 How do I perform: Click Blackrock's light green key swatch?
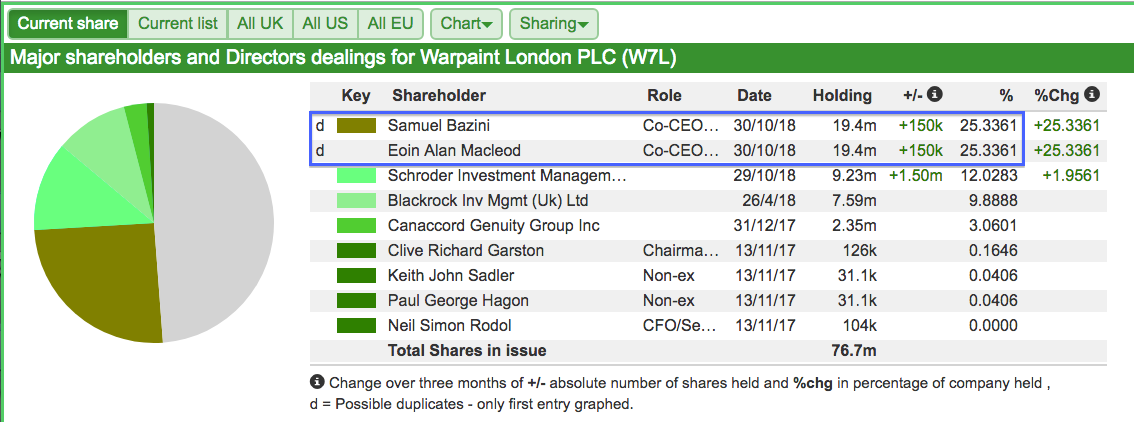click(x=357, y=200)
